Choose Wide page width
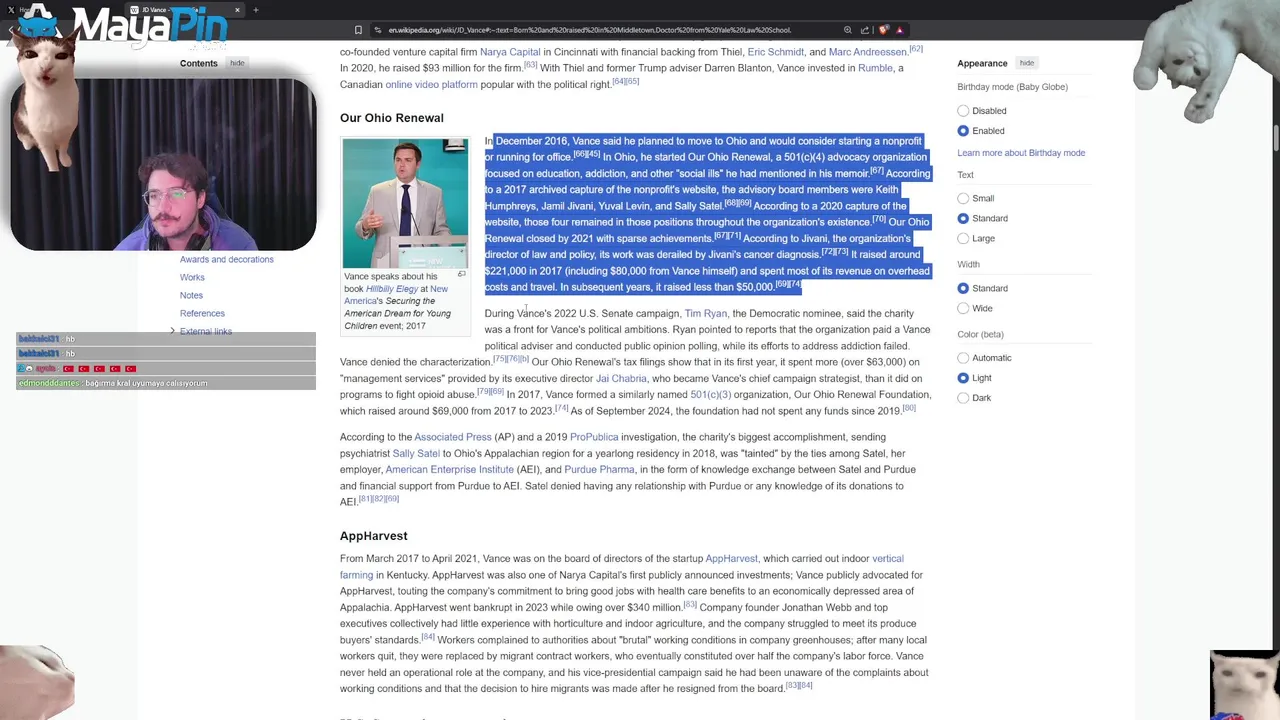The height and width of the screenshot is (720, 1280). pyautogui.click(x=963, y=308)
